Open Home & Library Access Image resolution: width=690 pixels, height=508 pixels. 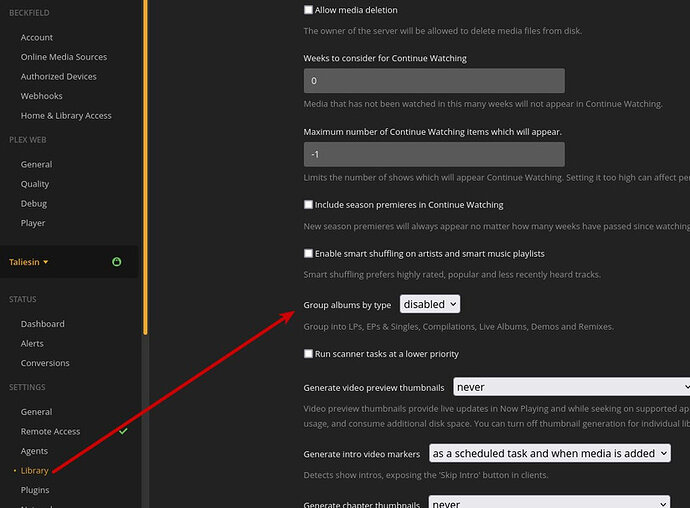click(x=66, y=115)
